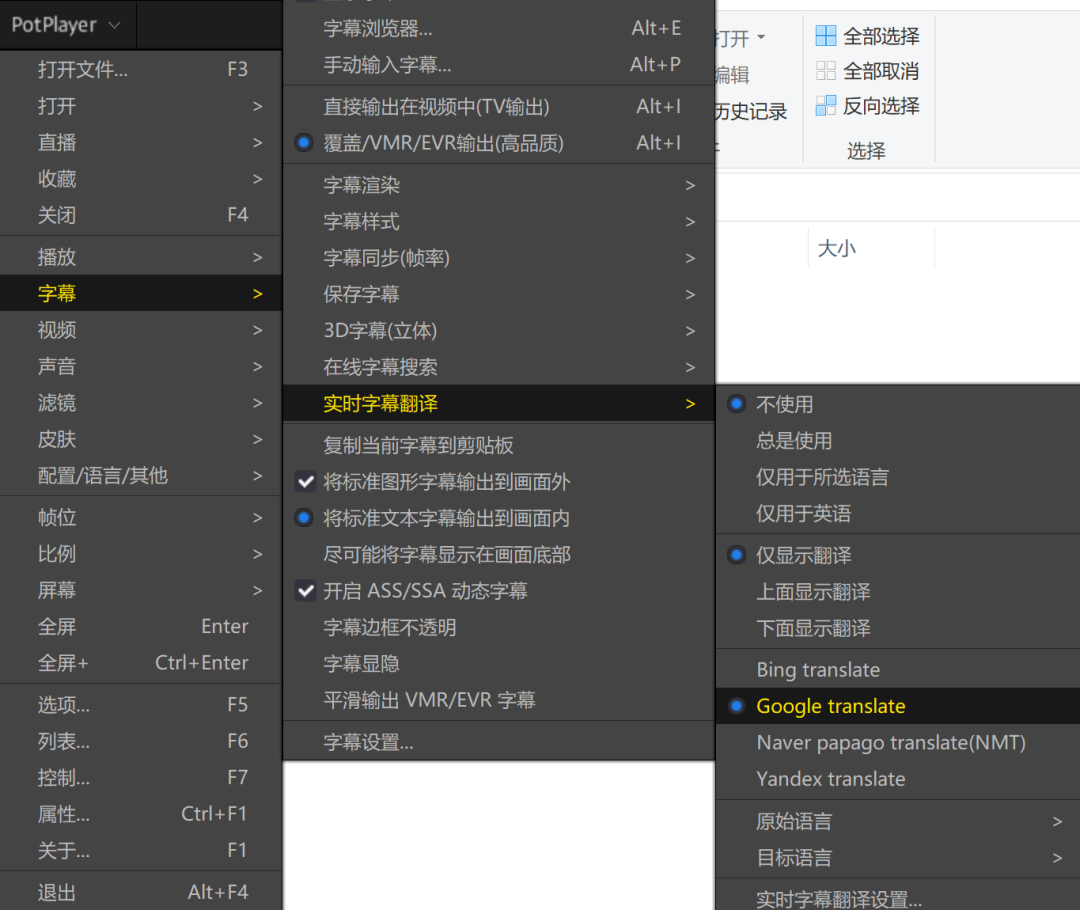Viewport: 1080px width, 910px height.
Task: Click the 反向选择 invert selection icon
Action: click(x=826, y=106)
